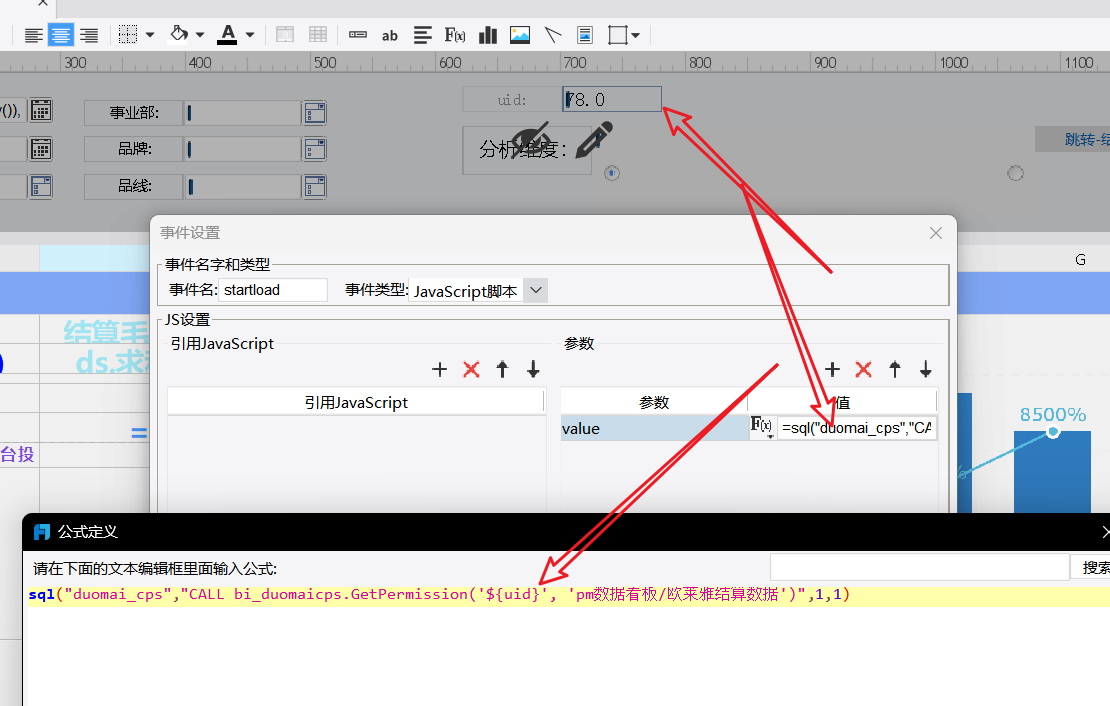Open font color dropdown arrow
The width and height of the screenshot is (1110, 706).
tap(249, 35)
